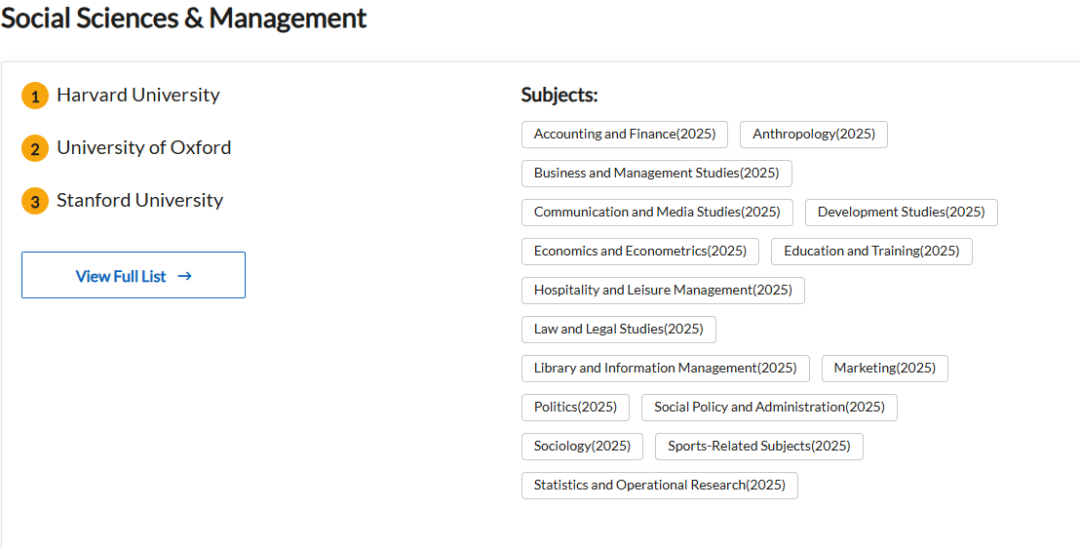Screen dimensions: 1080x548
Task: Open Hospitality and Leisure Management(2025)
Action: pyautogui.click(x=663, y=291)
